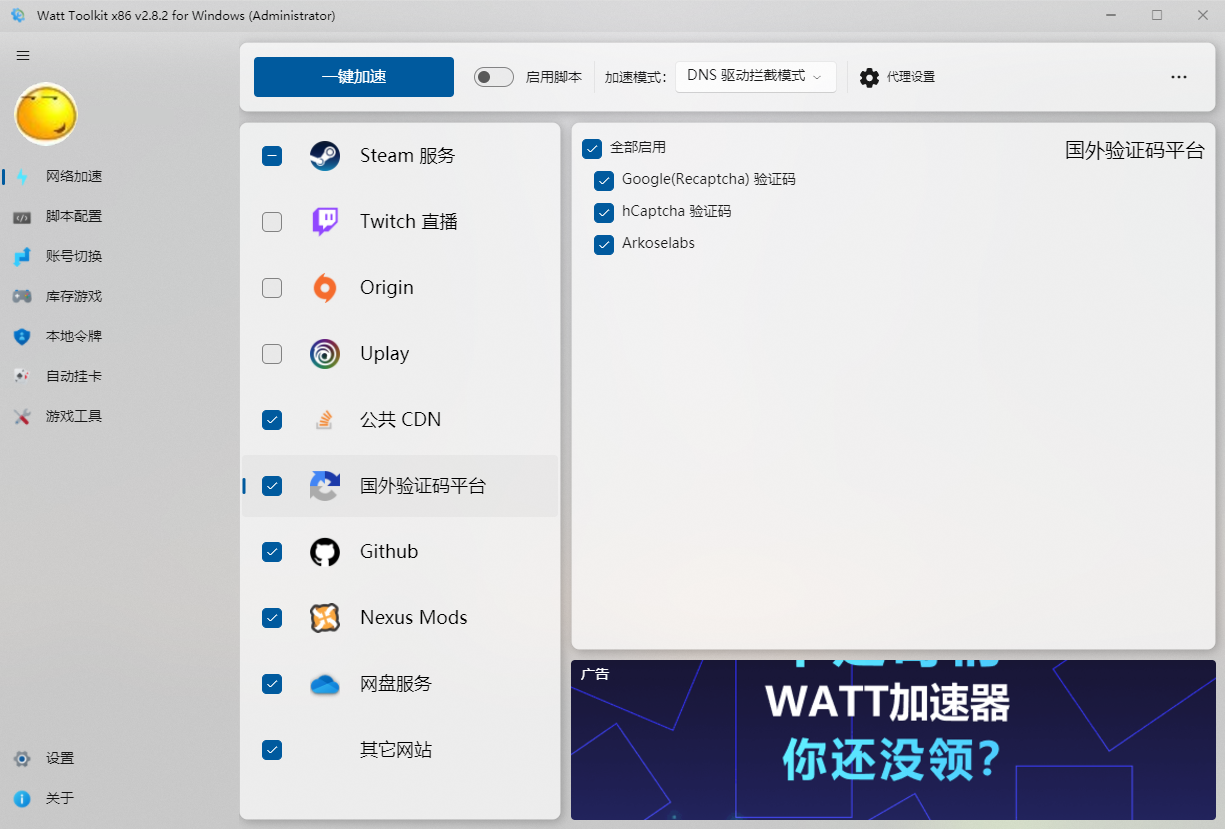Toggle the Steam 服务 checkbox
The image size is (1225, 829).
(x=272, y=156)
